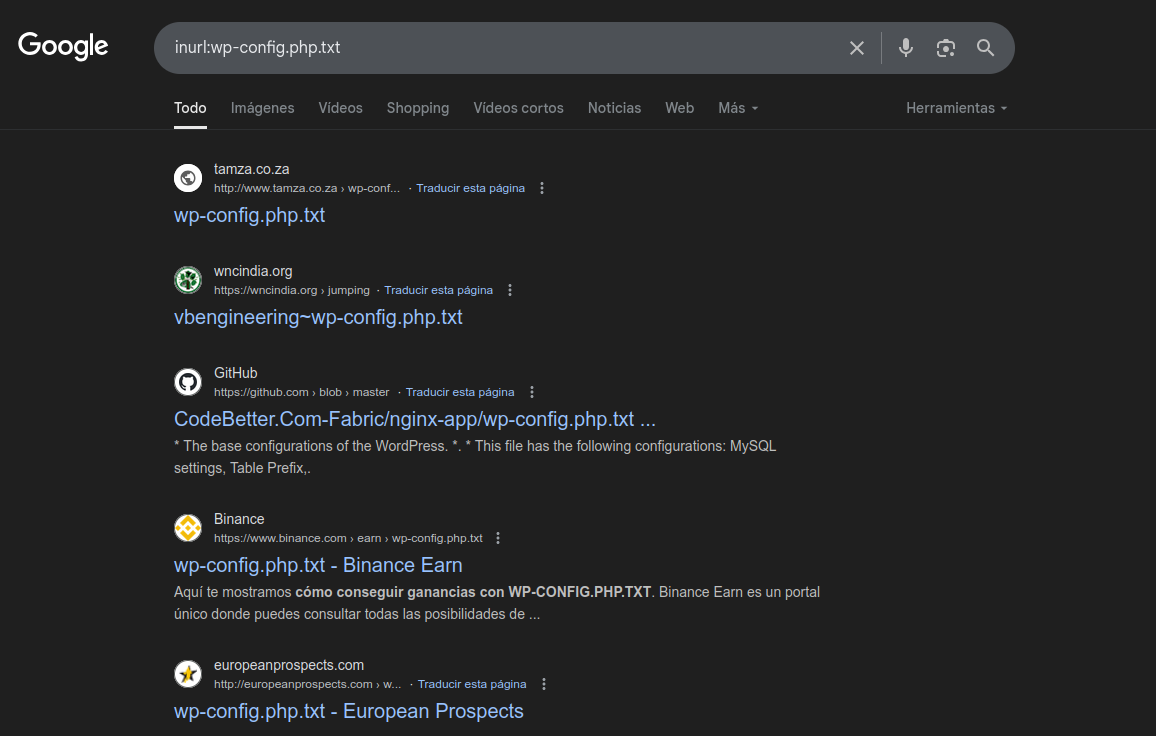Open three-dot menu for europeanprospects.com result
Screen dimensions: 1156x736
tap(544, 684)
